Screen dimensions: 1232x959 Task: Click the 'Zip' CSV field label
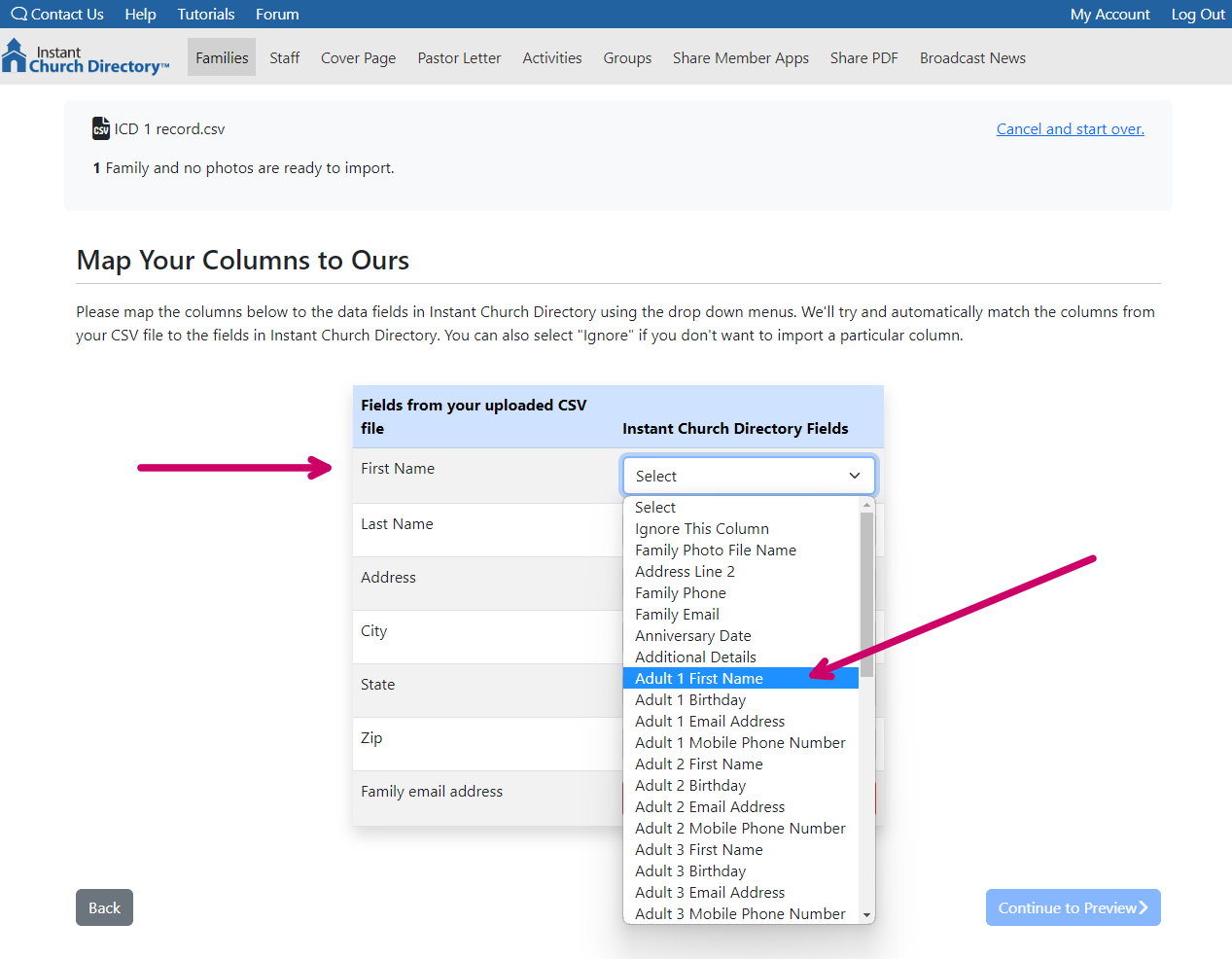pos(371,737)
